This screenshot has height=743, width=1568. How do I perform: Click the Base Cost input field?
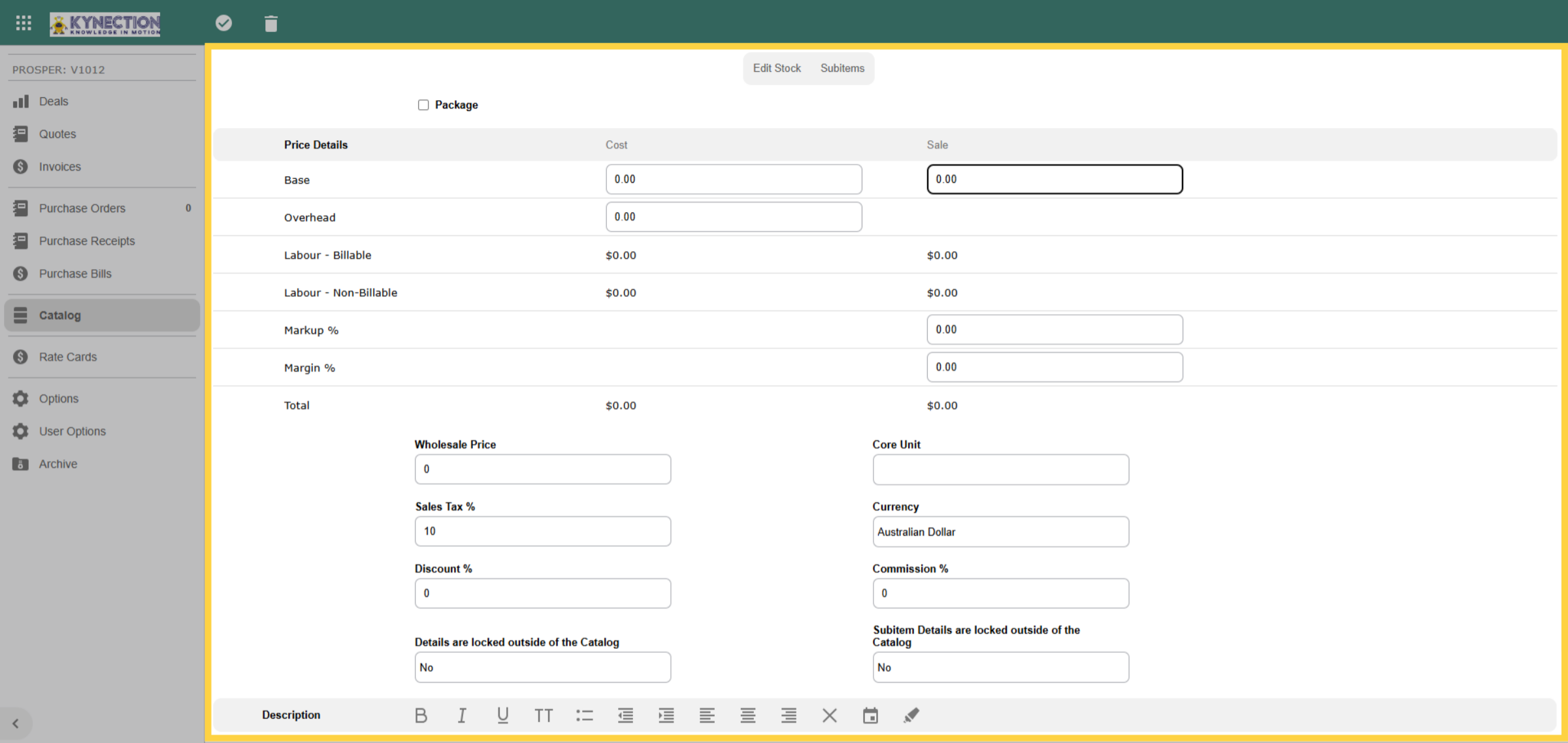(733, 179)
